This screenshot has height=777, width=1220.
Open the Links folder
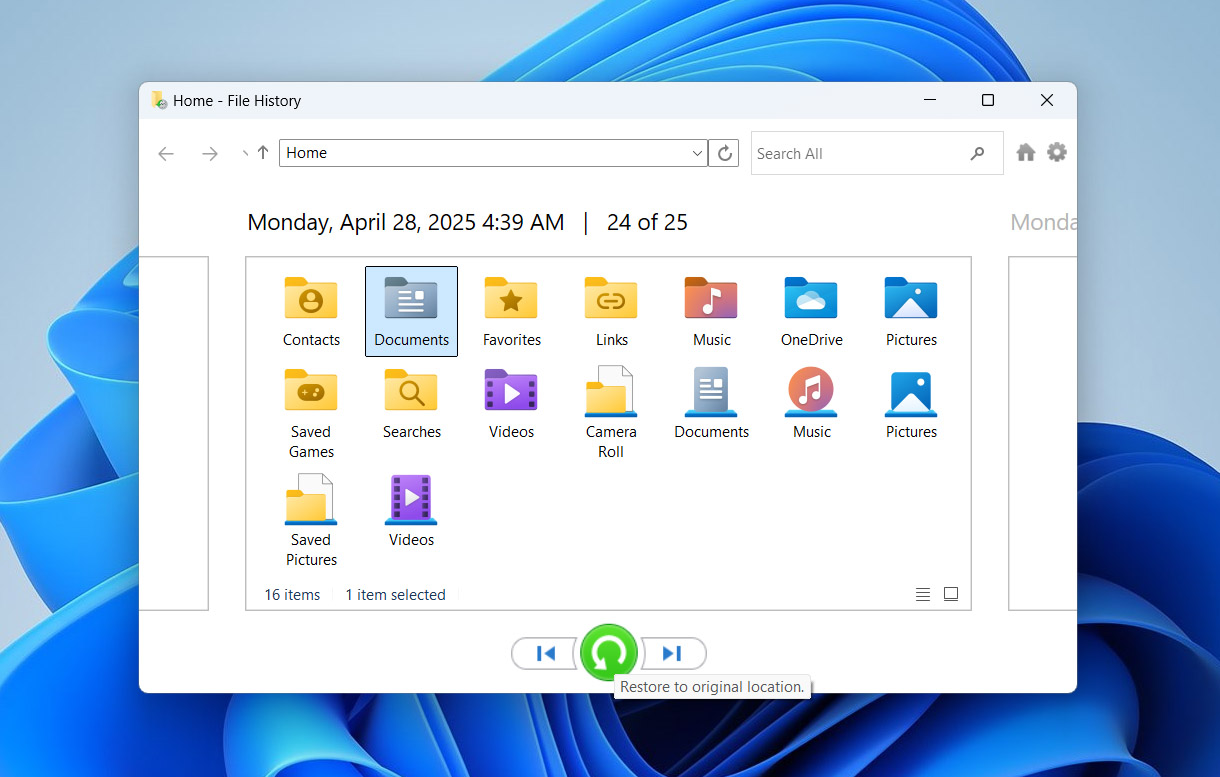(611, 311)
